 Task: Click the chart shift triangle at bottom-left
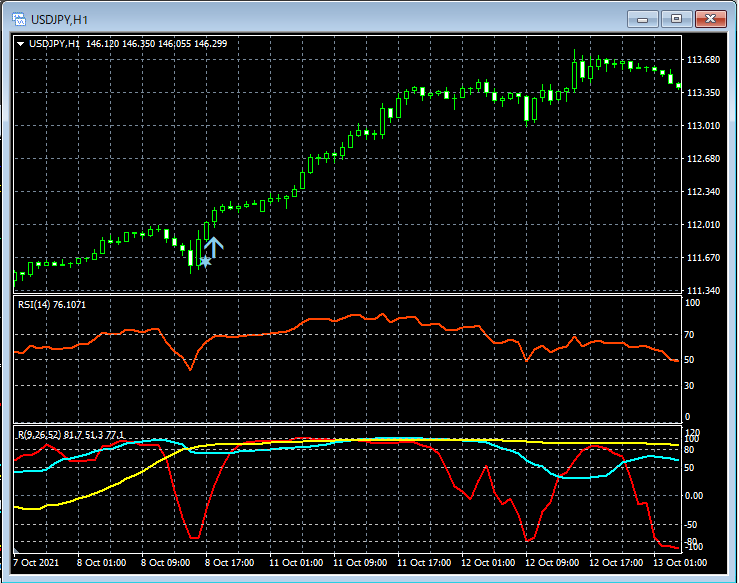coord(16,549)
